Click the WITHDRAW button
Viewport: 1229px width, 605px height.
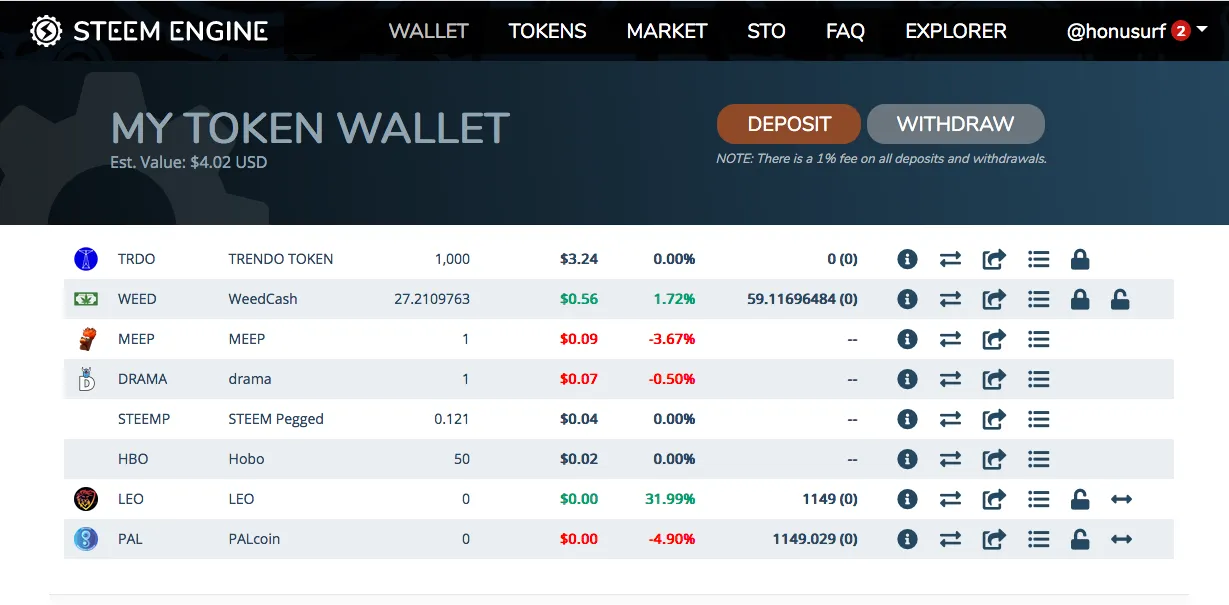[x=955, y=124]
